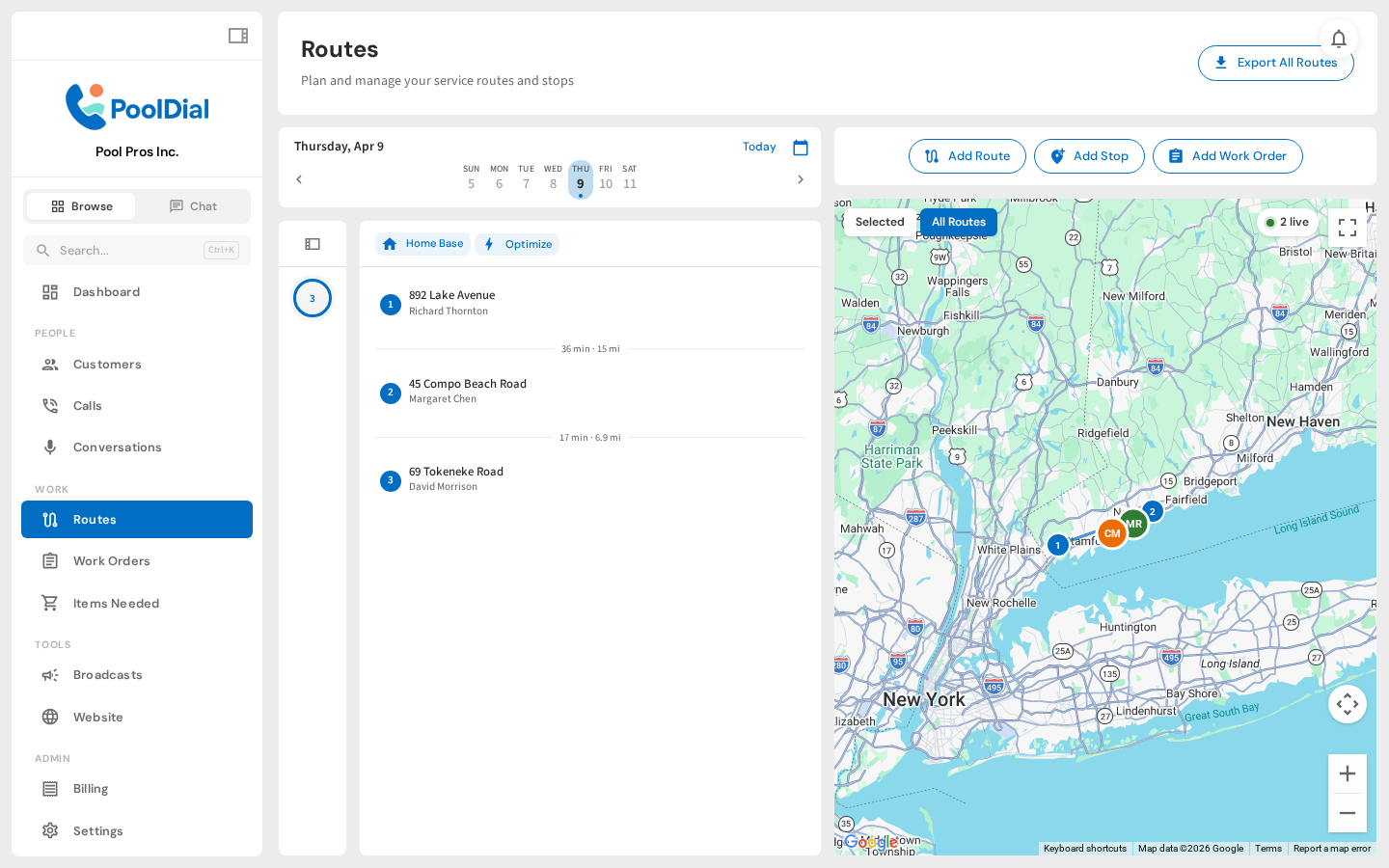
Task: Select the Calls section
Action: [x=88, y=405]
